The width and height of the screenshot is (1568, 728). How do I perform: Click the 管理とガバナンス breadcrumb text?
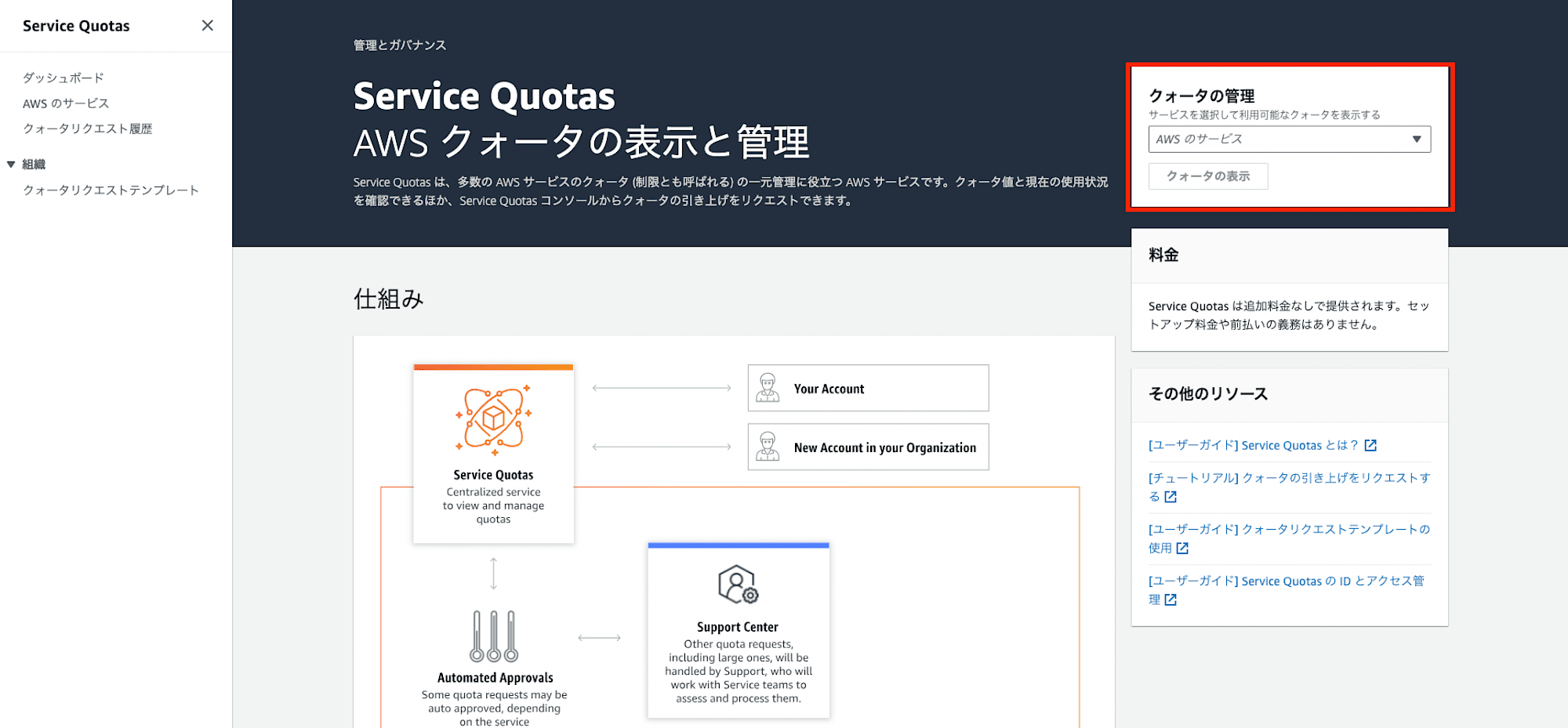pos(400,45)
